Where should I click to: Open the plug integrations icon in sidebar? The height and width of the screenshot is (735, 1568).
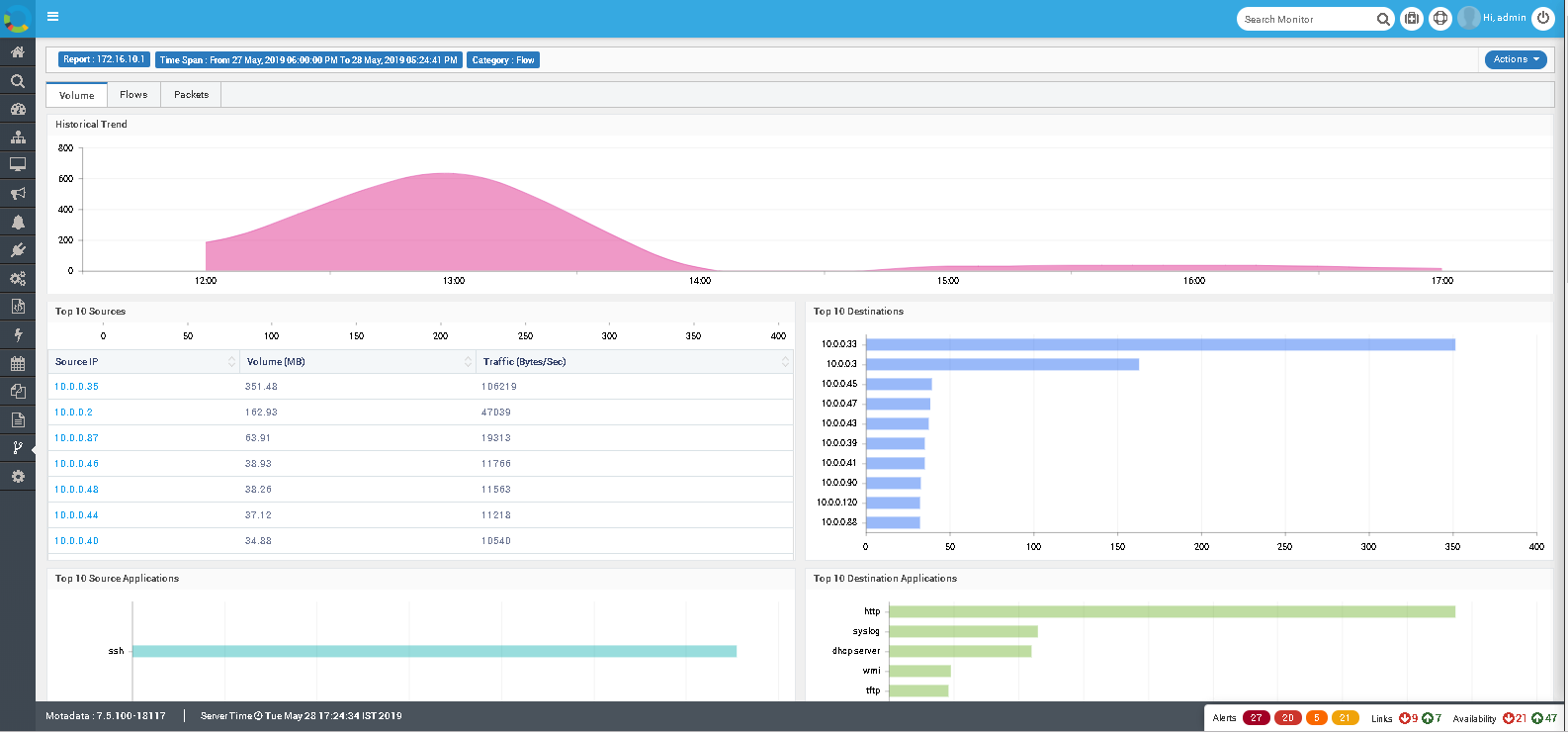(x=18, y=250)
